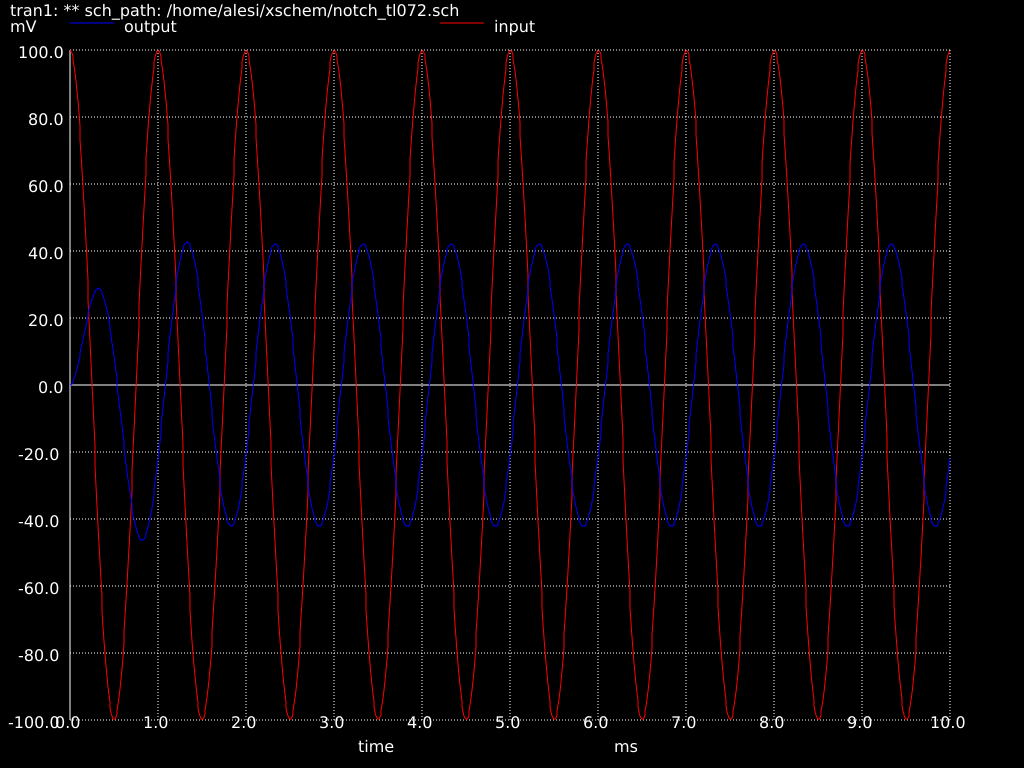Click the first small output peak near 29 mV

[98, 289]
